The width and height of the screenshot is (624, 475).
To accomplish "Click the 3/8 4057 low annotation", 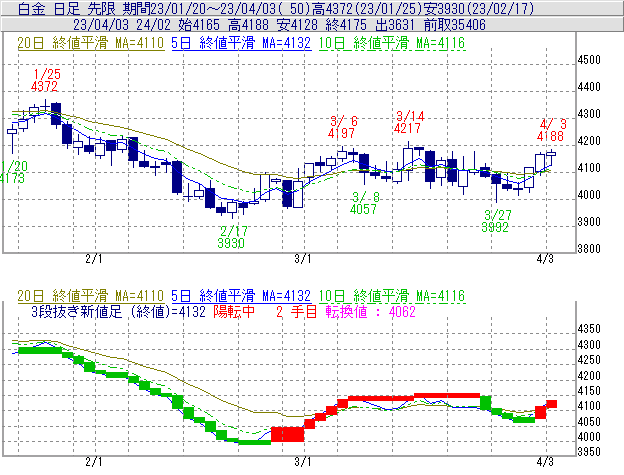I will point(365,203).
